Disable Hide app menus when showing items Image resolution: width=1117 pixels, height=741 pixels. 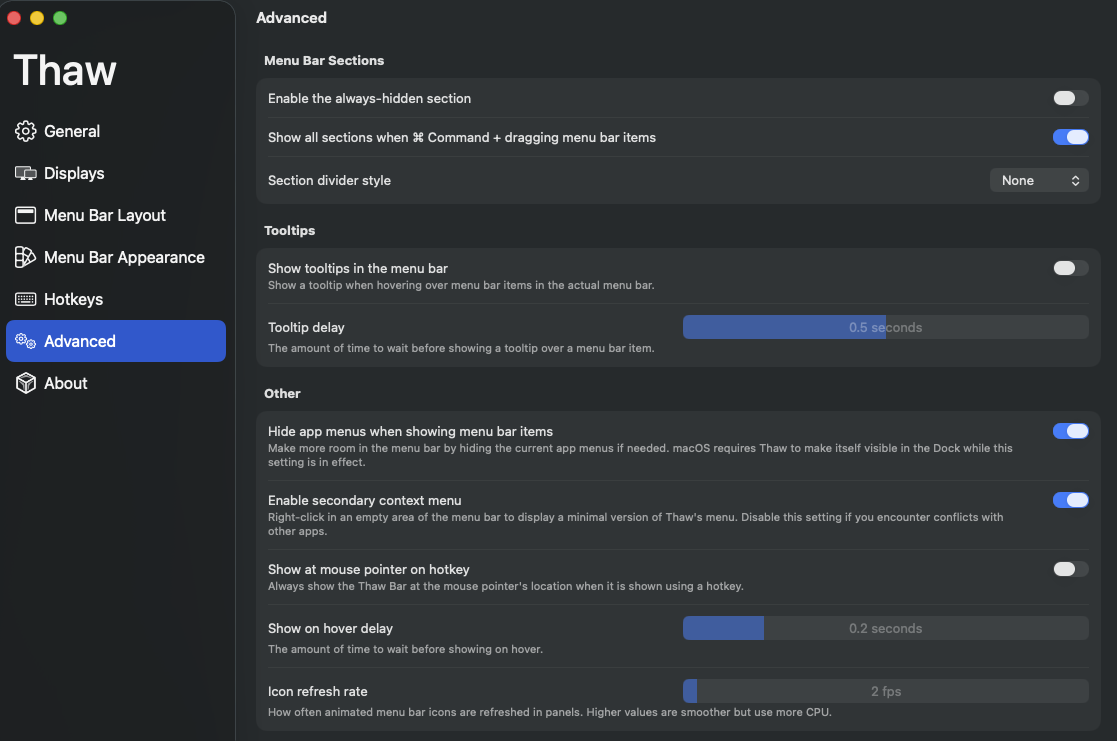point(1071,431)
